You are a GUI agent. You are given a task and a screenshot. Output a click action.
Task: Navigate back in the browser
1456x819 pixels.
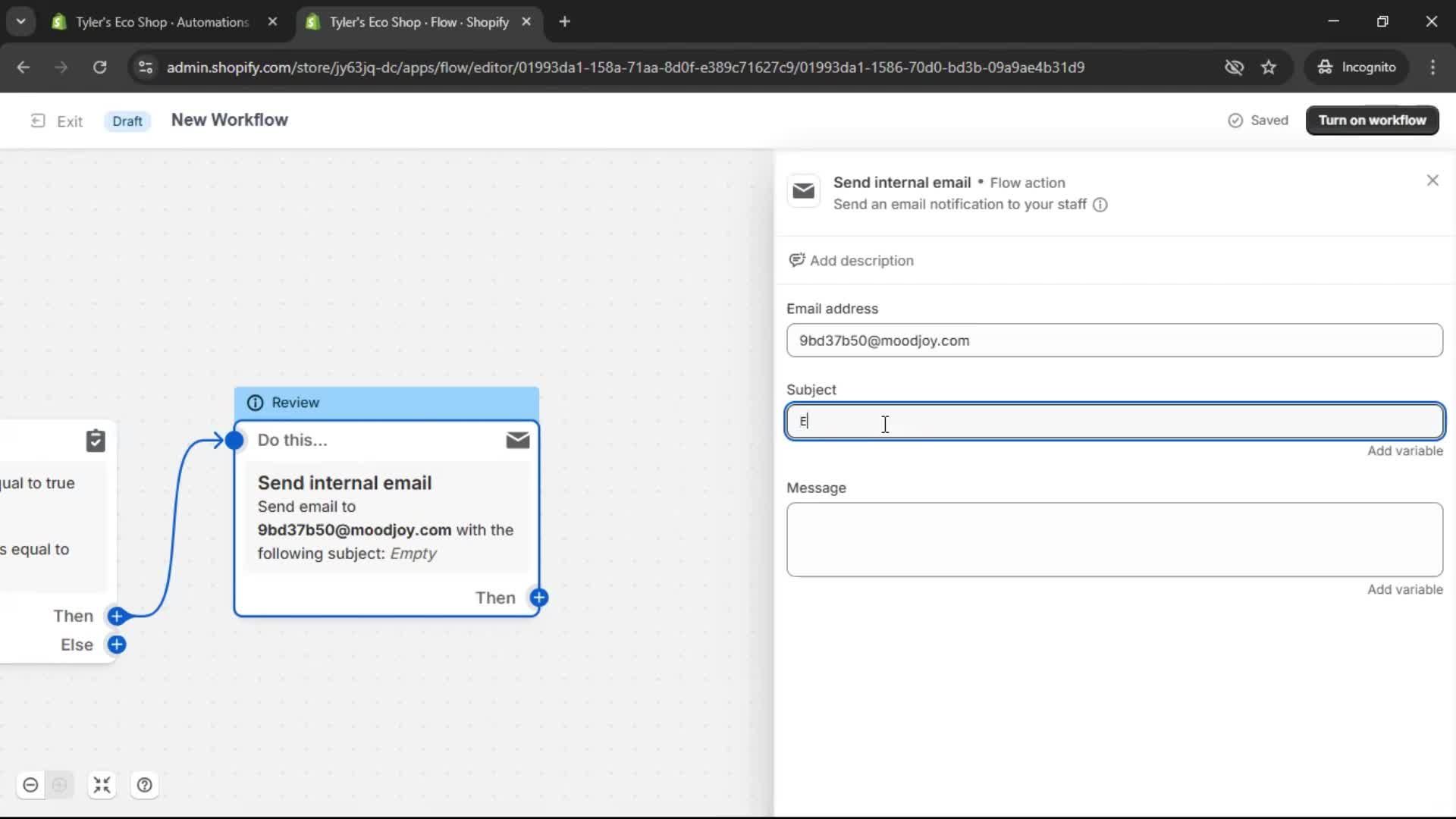coord(23,67)
